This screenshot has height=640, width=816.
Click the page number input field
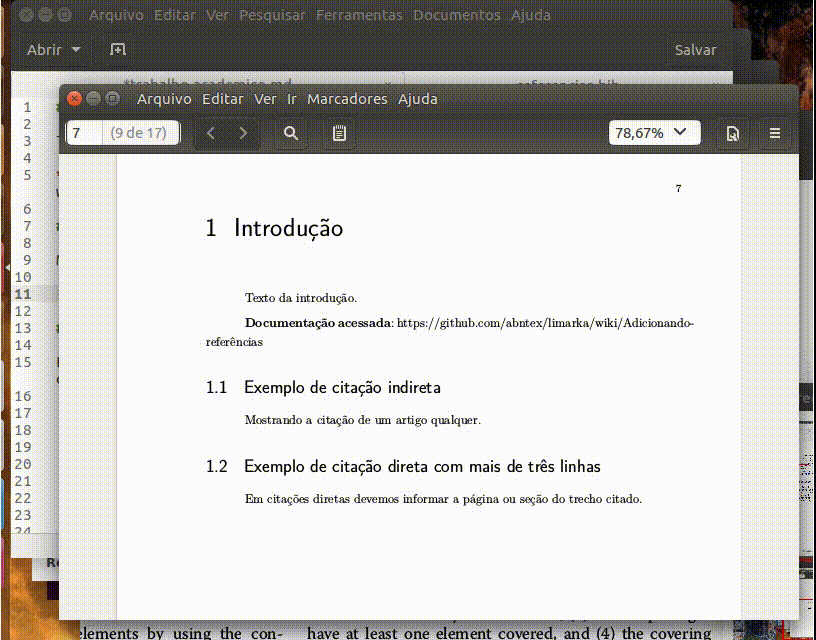(84, 133)
